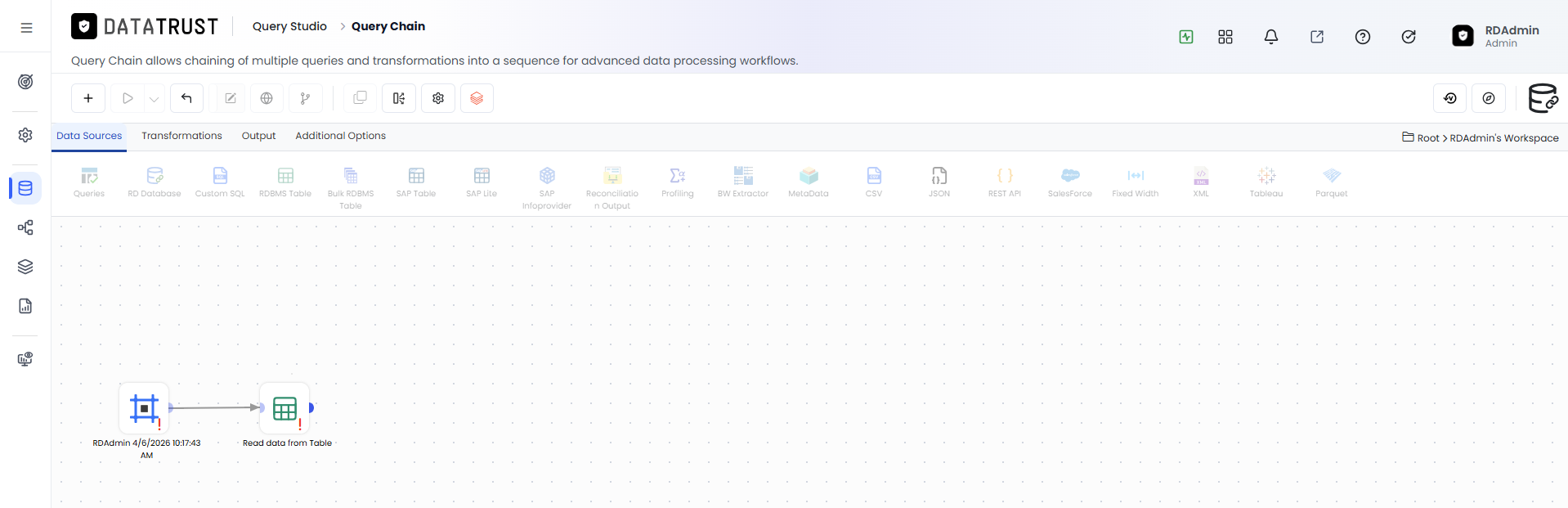Select the BW Extractor data source

click(743, 182)
